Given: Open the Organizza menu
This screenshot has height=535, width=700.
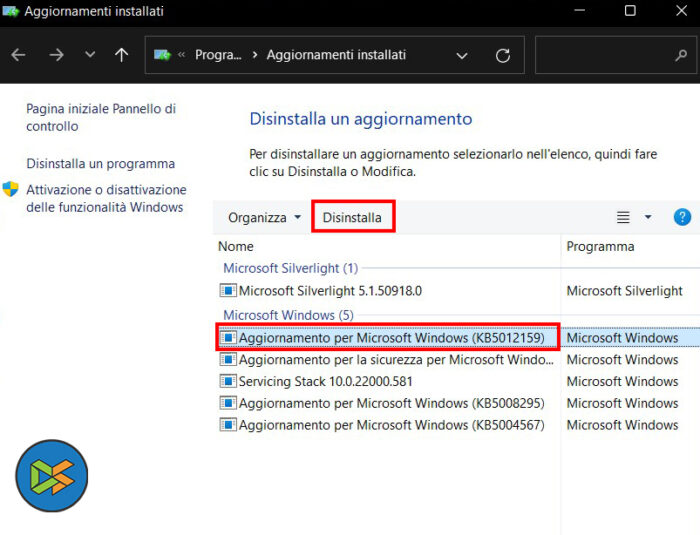Looking at the screenshot, I should 264,217.
